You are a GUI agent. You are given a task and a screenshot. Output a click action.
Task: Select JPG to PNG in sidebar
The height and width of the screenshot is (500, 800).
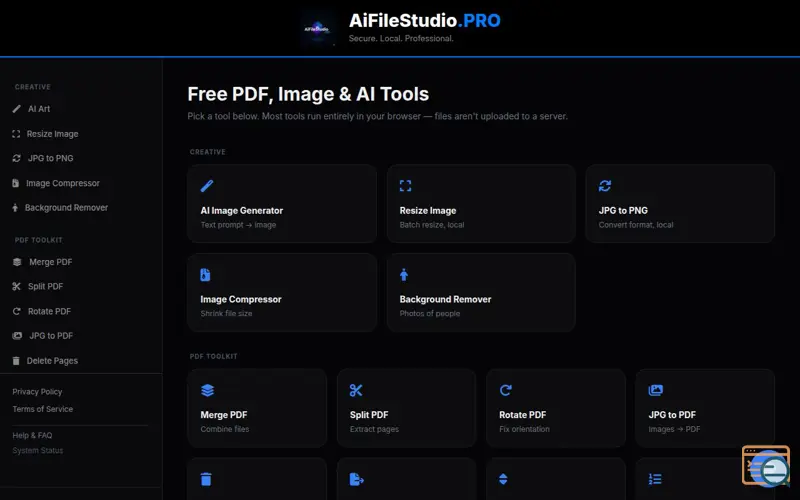tap(51, 158)
